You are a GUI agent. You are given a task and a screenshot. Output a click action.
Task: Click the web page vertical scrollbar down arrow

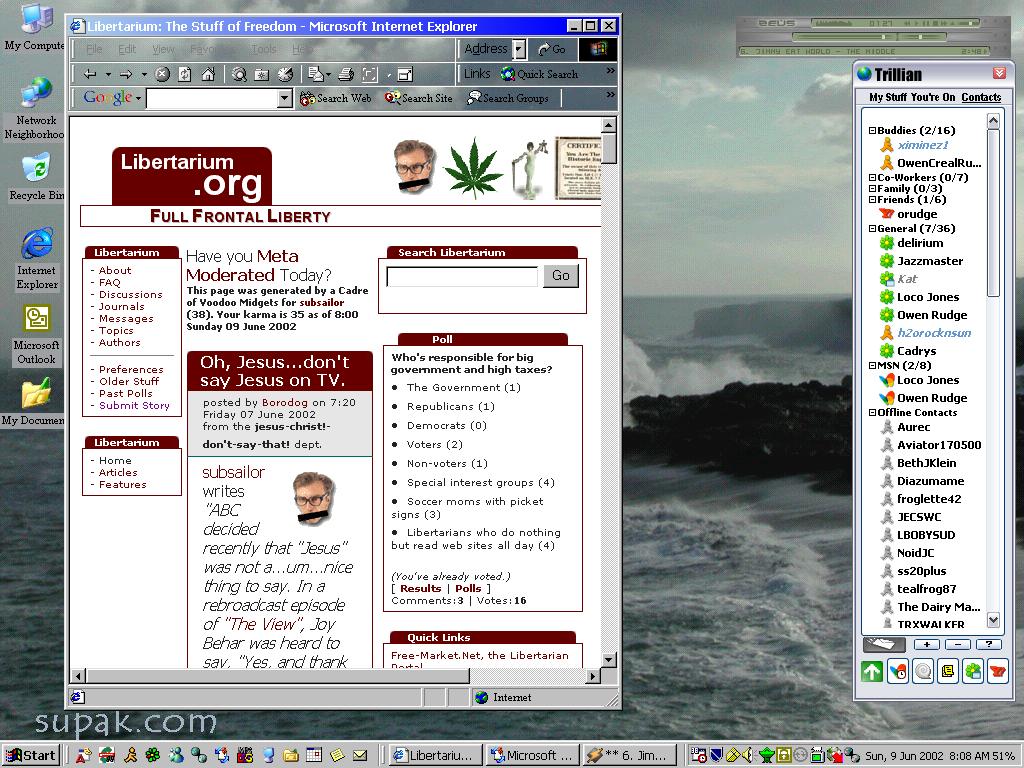point(608,660)
